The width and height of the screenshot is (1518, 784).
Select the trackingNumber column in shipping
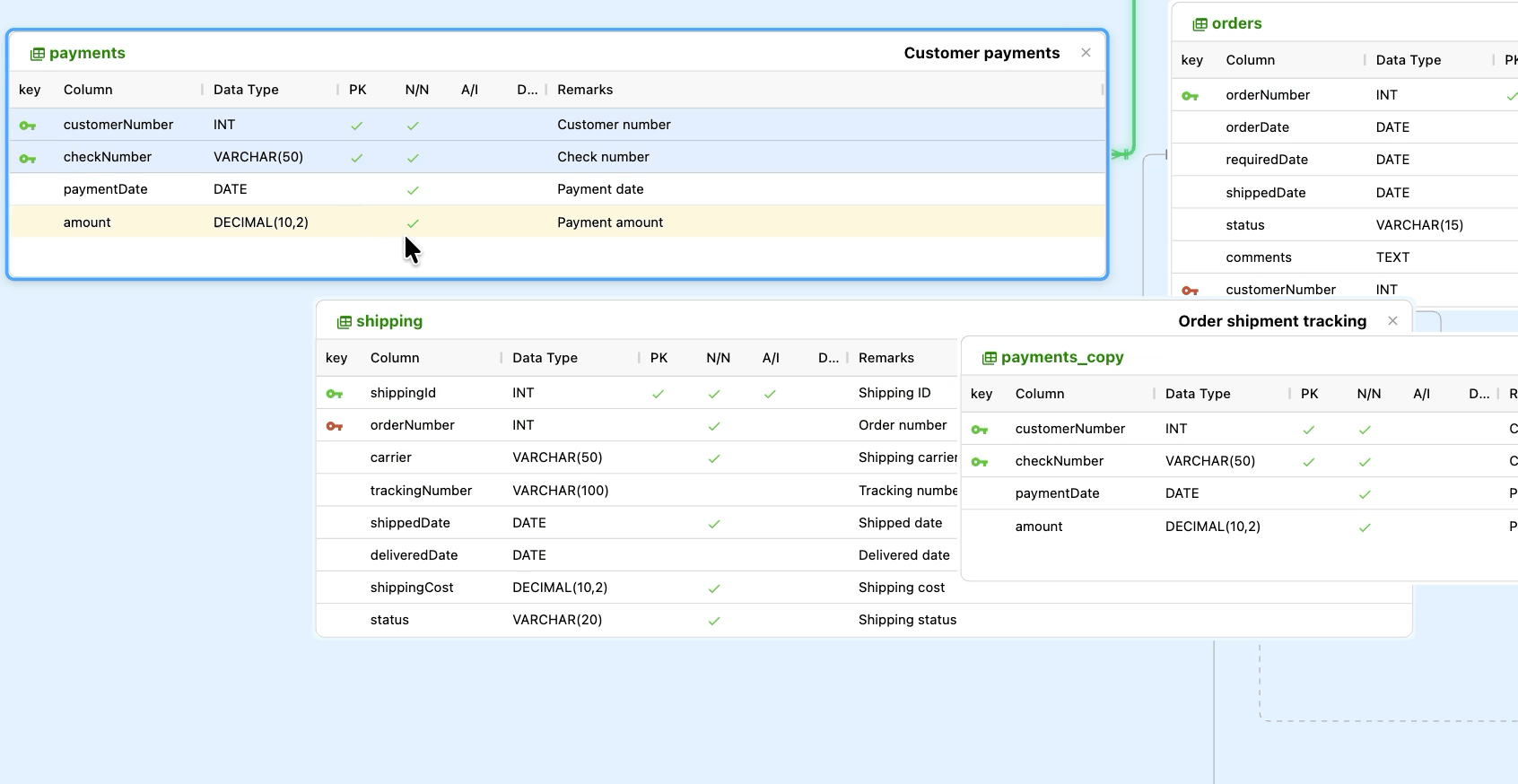click(421, 491)
